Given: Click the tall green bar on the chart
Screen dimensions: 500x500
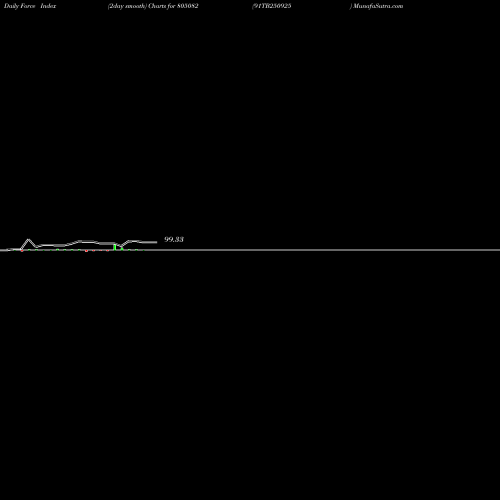Looking at the screenshot, I should (115, 247).
